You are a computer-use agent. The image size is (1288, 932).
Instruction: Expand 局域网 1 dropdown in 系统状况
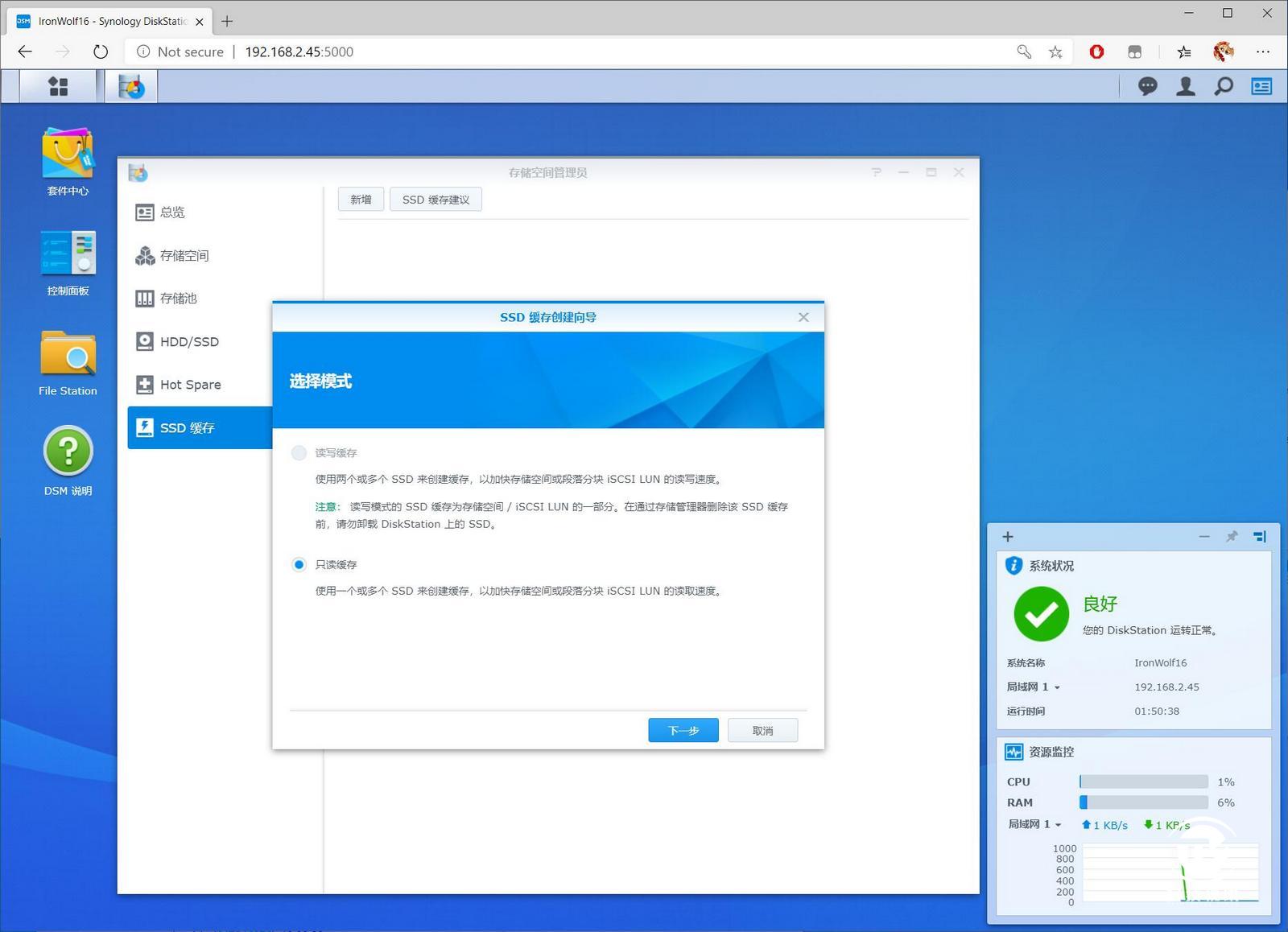point(1056,687)
